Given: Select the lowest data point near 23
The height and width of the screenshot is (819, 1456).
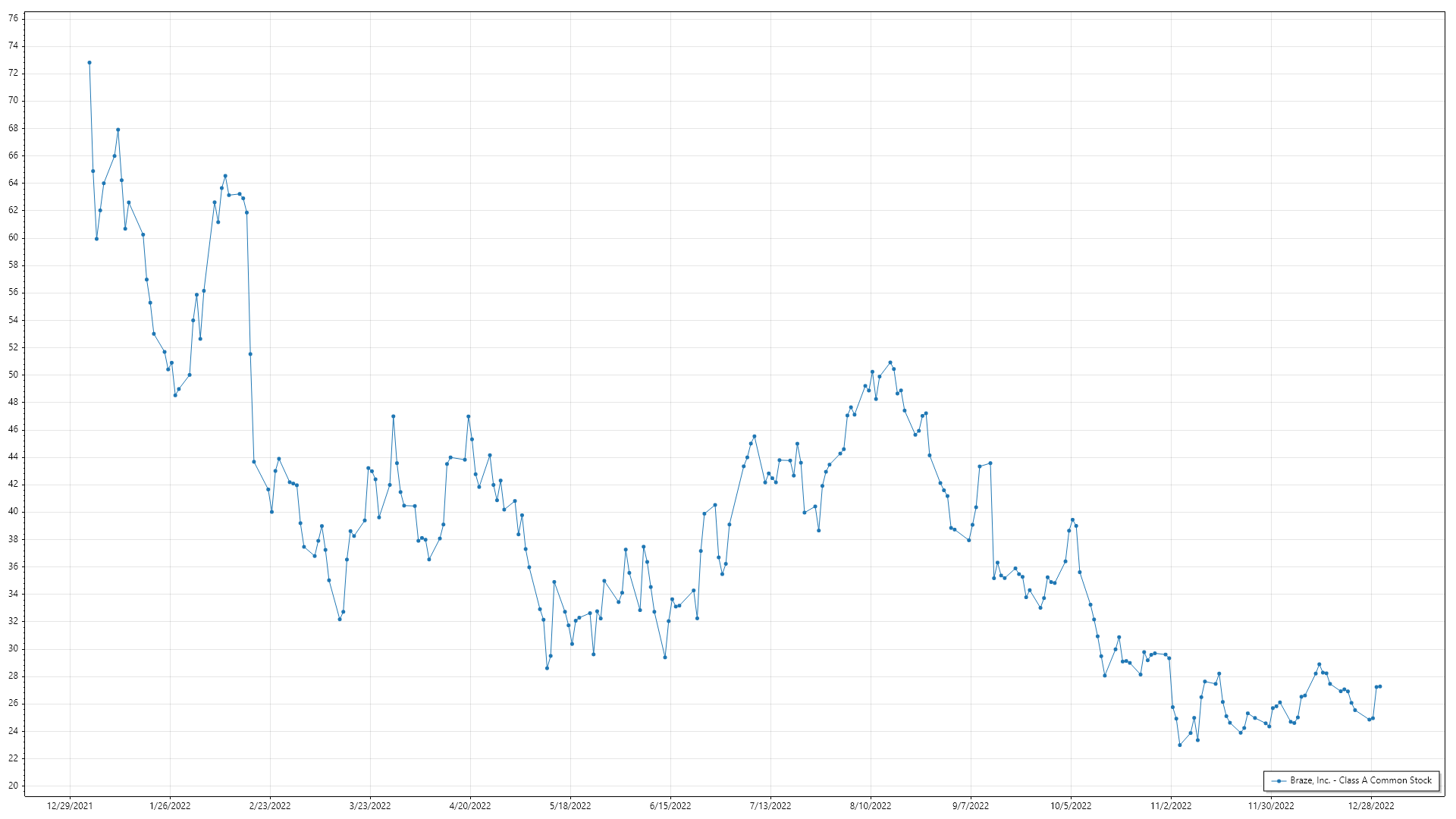Looking at the screenshot, I should point(1179,745).
